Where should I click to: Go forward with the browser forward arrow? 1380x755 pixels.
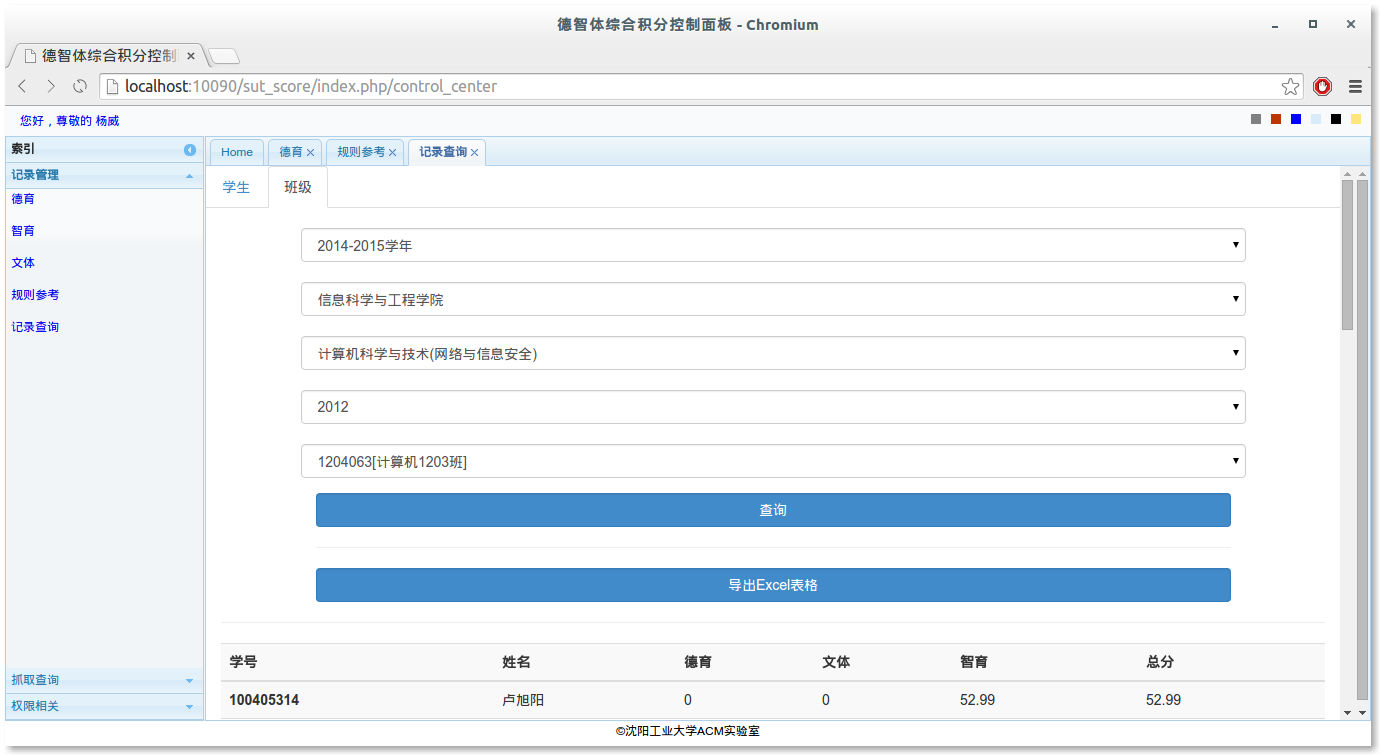pos(51,87)
